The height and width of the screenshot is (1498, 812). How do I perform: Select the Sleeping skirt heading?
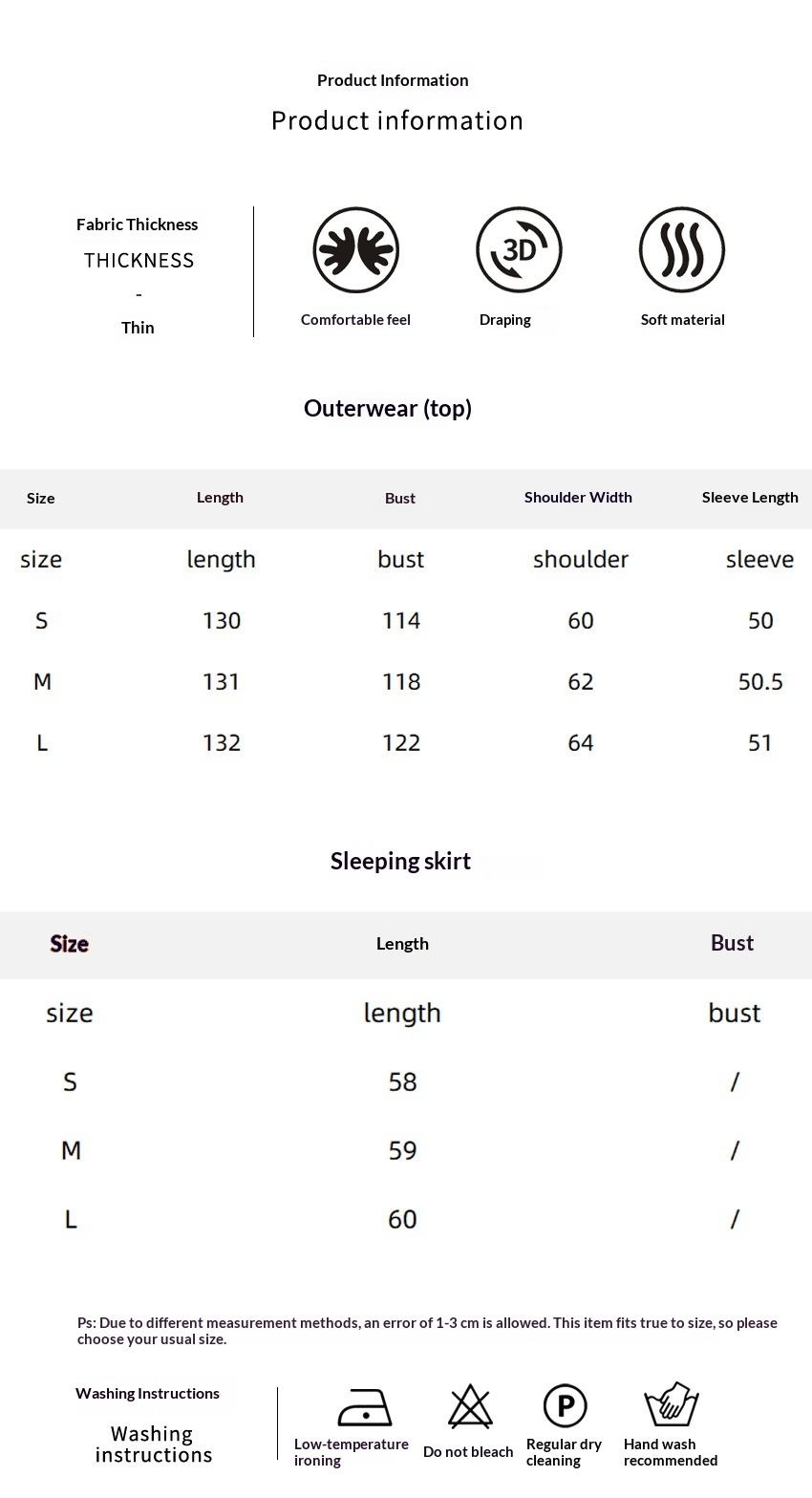[x=400, y=862]
